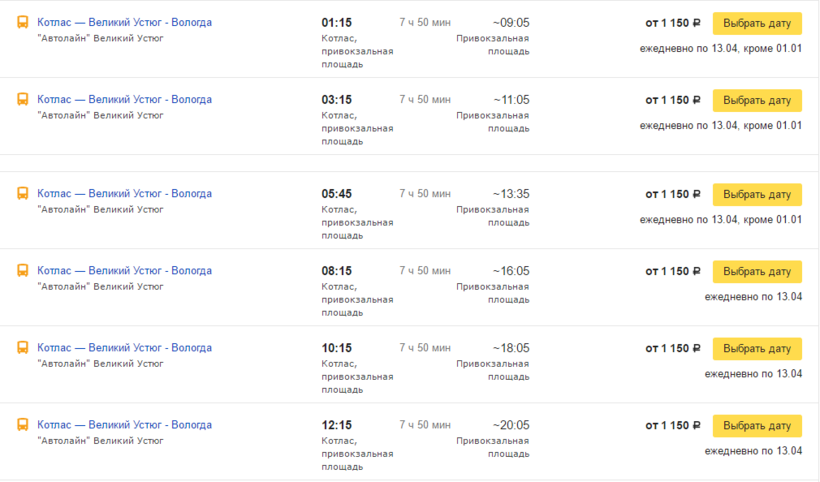Click the bus icon for the 10:15 departure
820x482 pixels.
click(23, 348)
